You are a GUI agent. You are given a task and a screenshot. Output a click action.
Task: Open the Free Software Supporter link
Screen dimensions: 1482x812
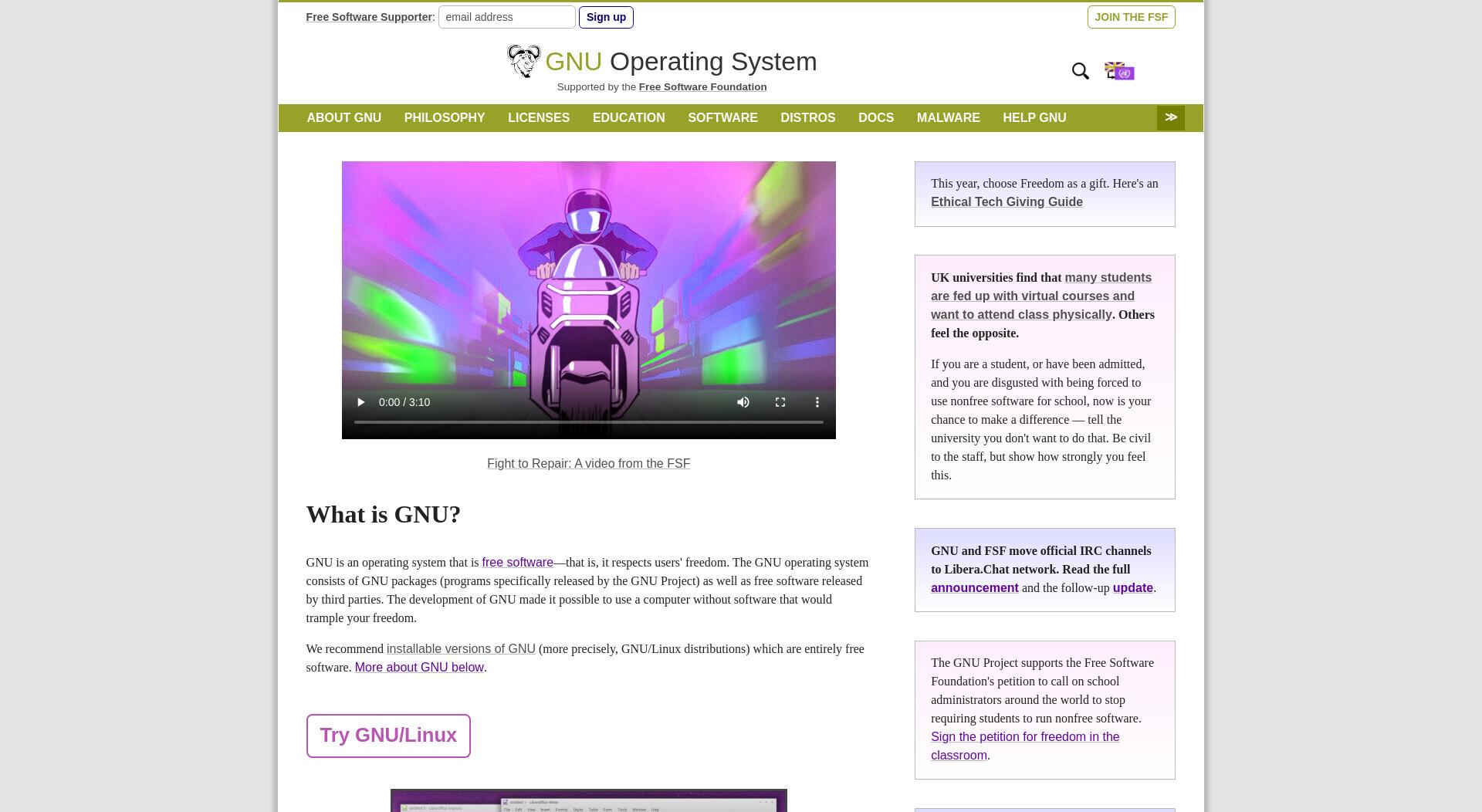(x=369, y=17)
